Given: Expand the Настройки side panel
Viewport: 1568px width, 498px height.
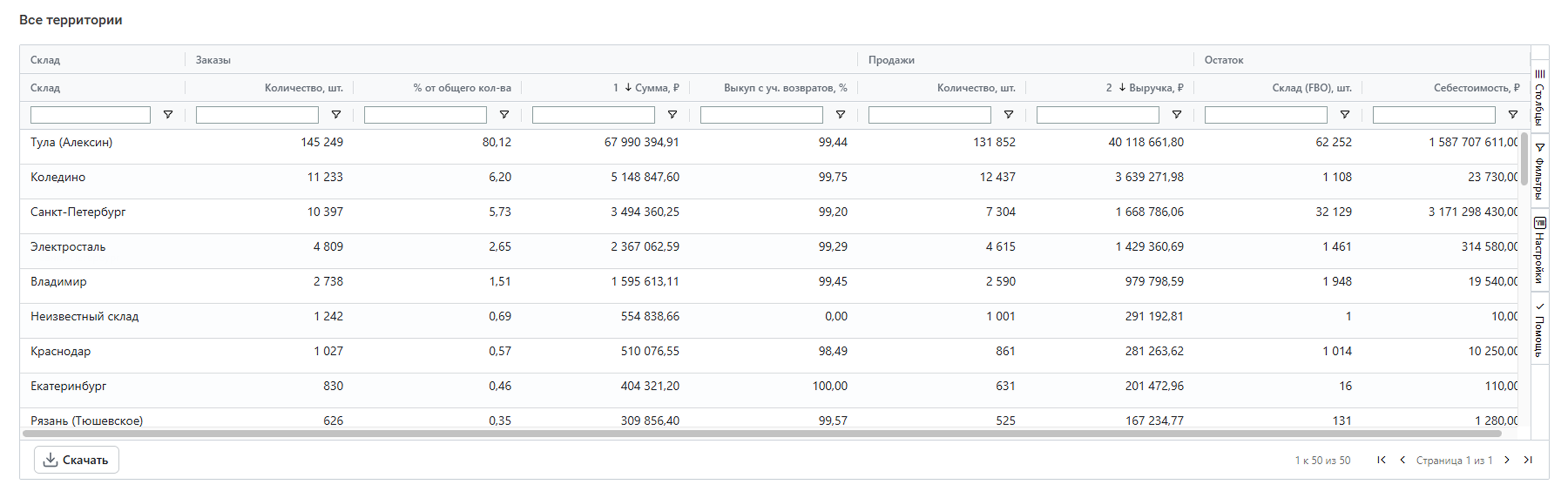Looking at the screenshot, I should [x=1539, y=250].
